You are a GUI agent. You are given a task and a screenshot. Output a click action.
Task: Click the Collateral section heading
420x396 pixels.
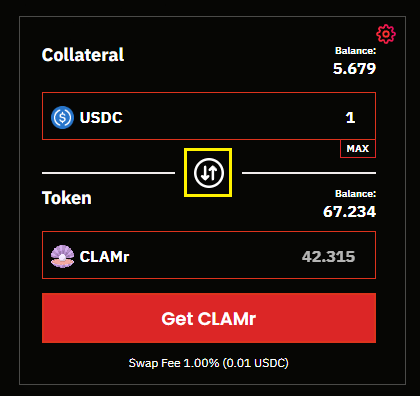click(x=83, y=55)
